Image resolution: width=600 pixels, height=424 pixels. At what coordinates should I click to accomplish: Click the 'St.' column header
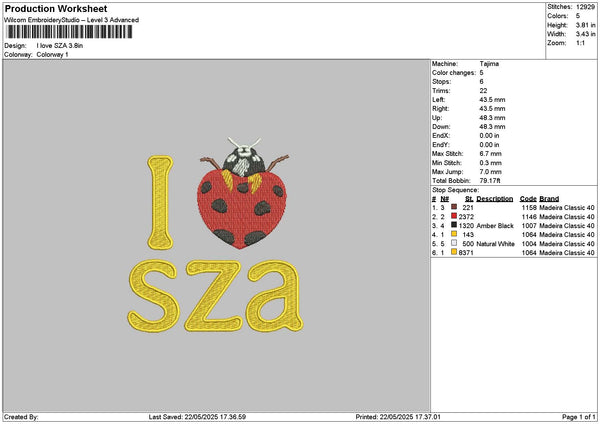click(469, 199)
